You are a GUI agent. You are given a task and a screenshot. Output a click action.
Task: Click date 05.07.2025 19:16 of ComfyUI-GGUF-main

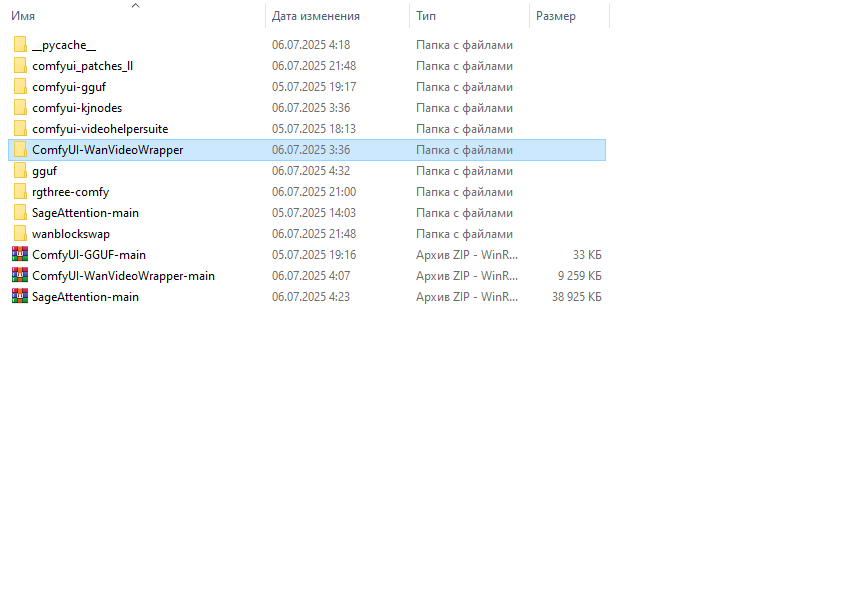(314, 254)
